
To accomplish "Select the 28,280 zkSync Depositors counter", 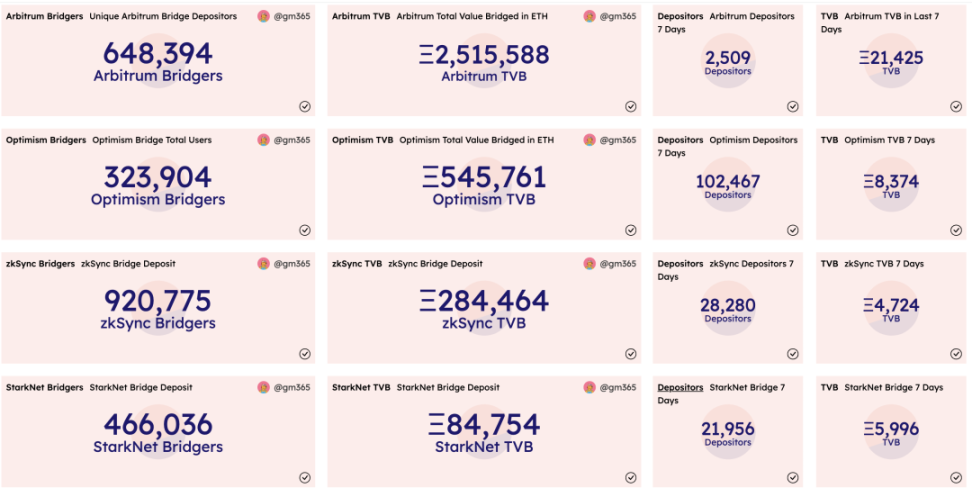I will pos(728,305).
